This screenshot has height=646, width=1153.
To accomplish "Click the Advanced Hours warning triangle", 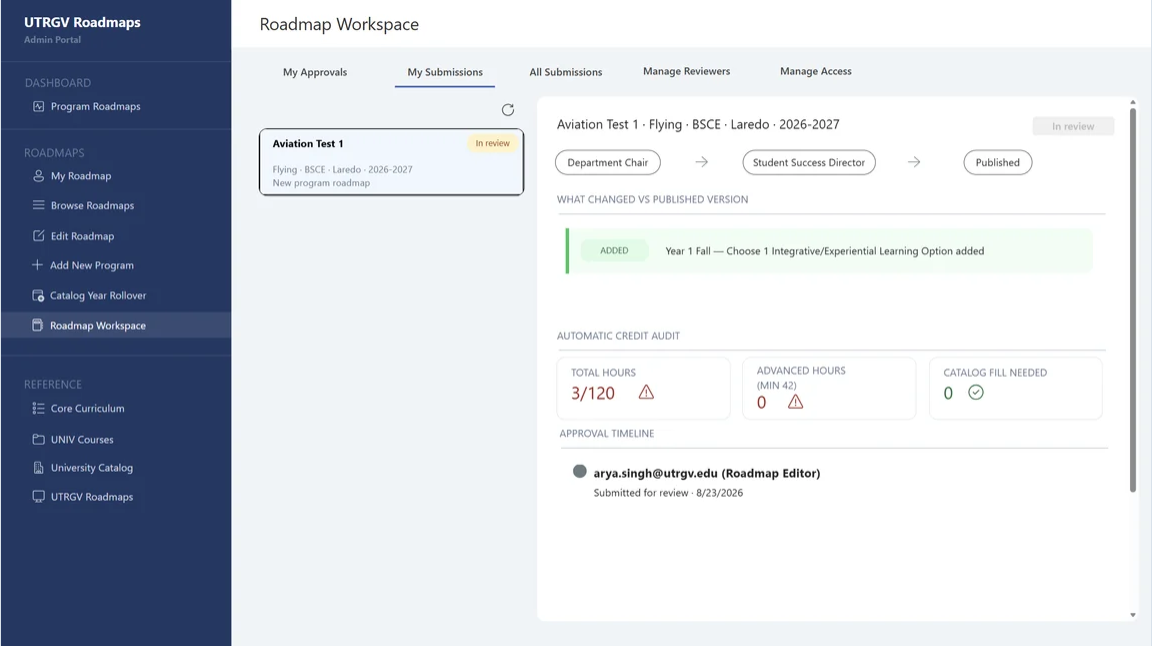I will point(795,402).
